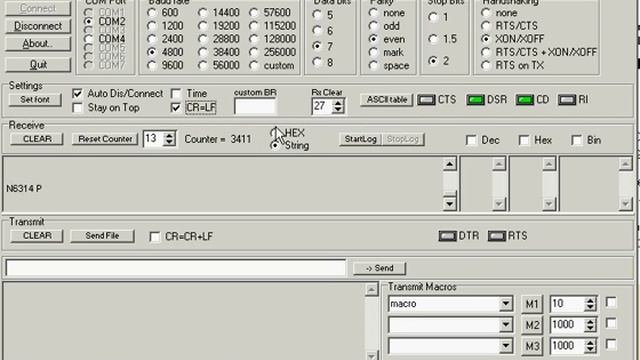Choose 115200 baud rate
The width and height of the screenshot is (640, 360).
coord(254,26)
